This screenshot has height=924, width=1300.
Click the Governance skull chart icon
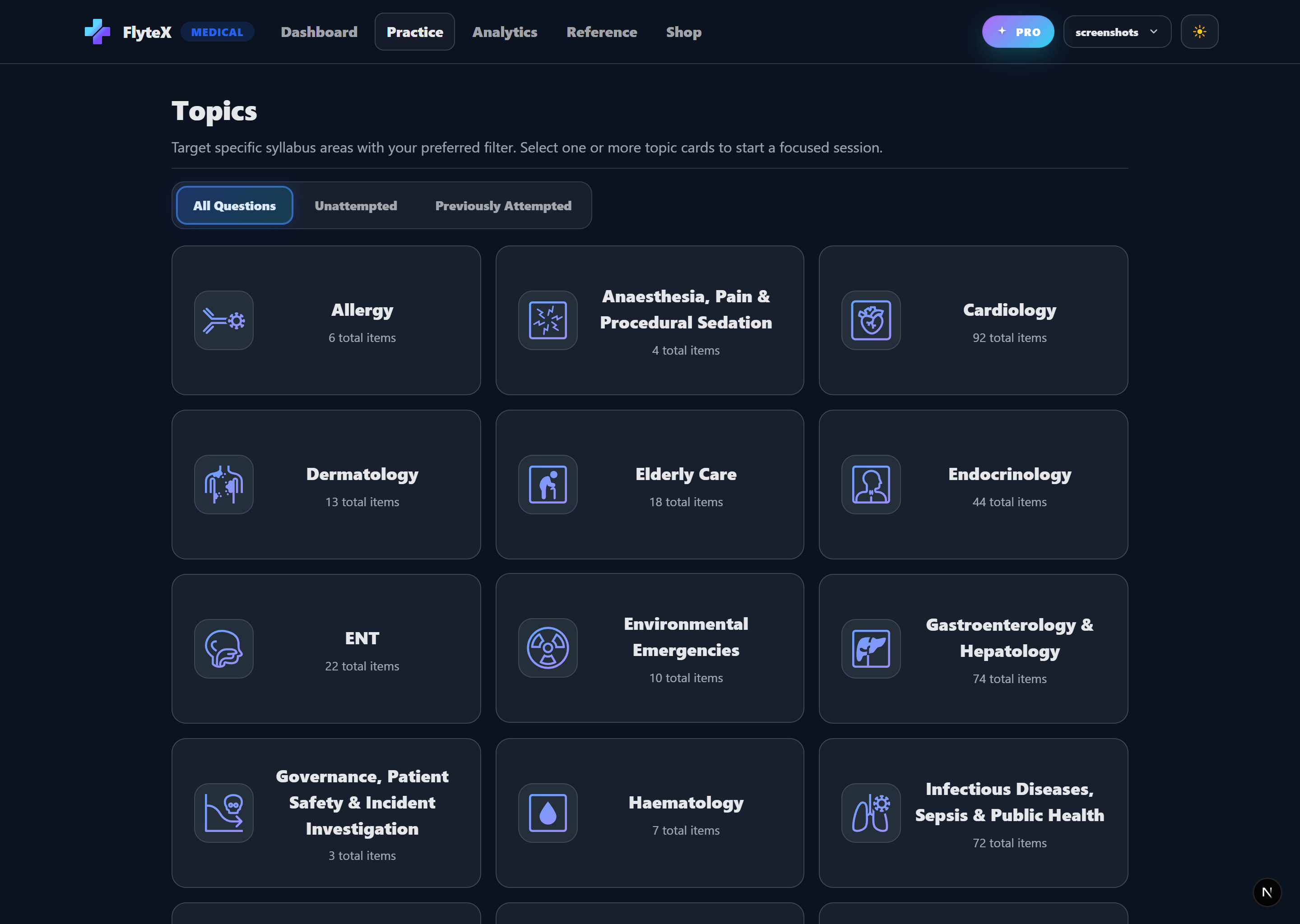coord(224,813)
